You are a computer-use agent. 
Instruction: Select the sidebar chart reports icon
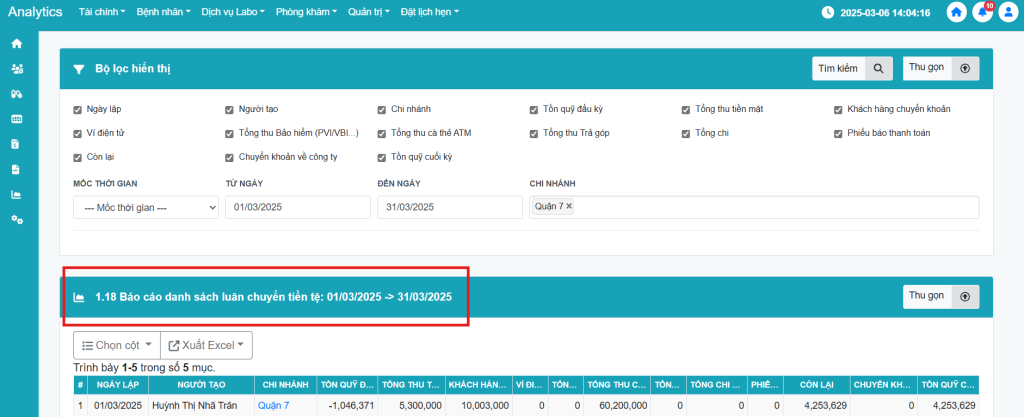pyautogui.click(x=16, y=194)
